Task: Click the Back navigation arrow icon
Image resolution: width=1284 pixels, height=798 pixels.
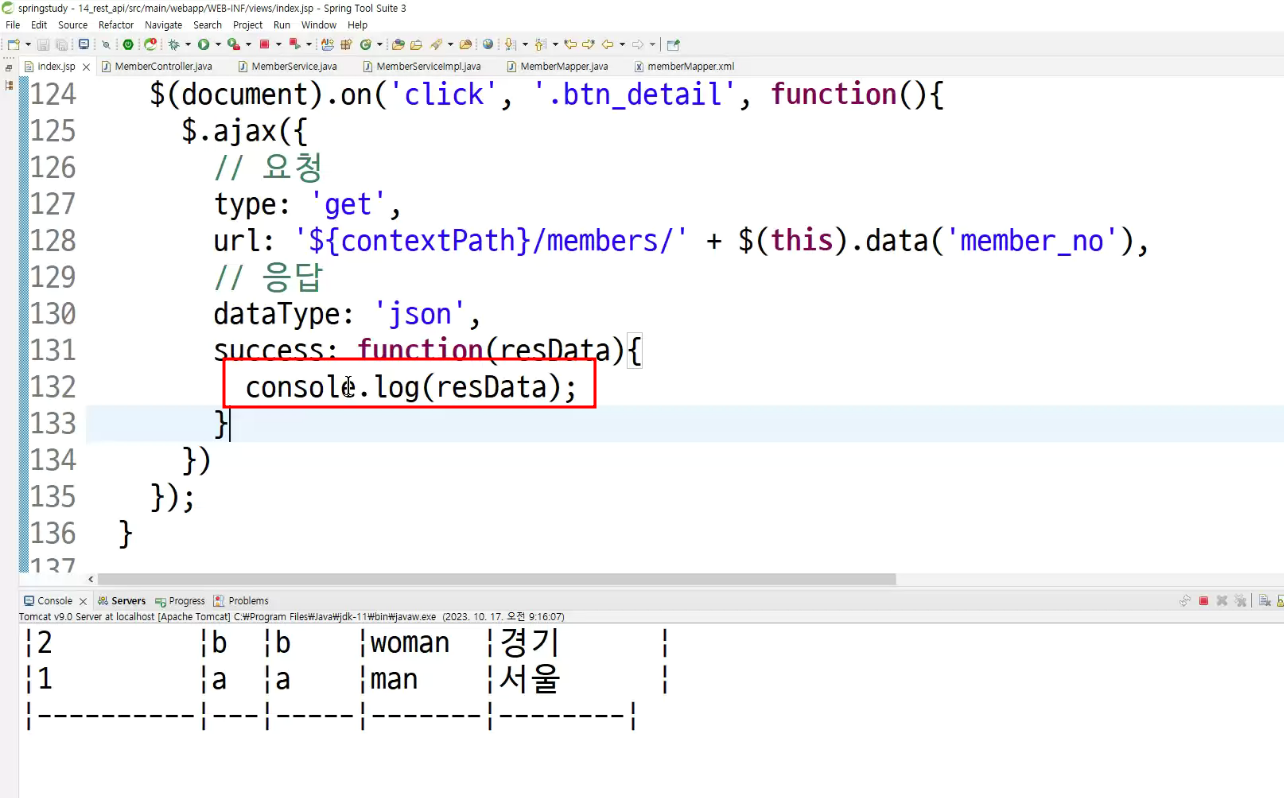Action: pyautogui.click(x=607, y=44)
